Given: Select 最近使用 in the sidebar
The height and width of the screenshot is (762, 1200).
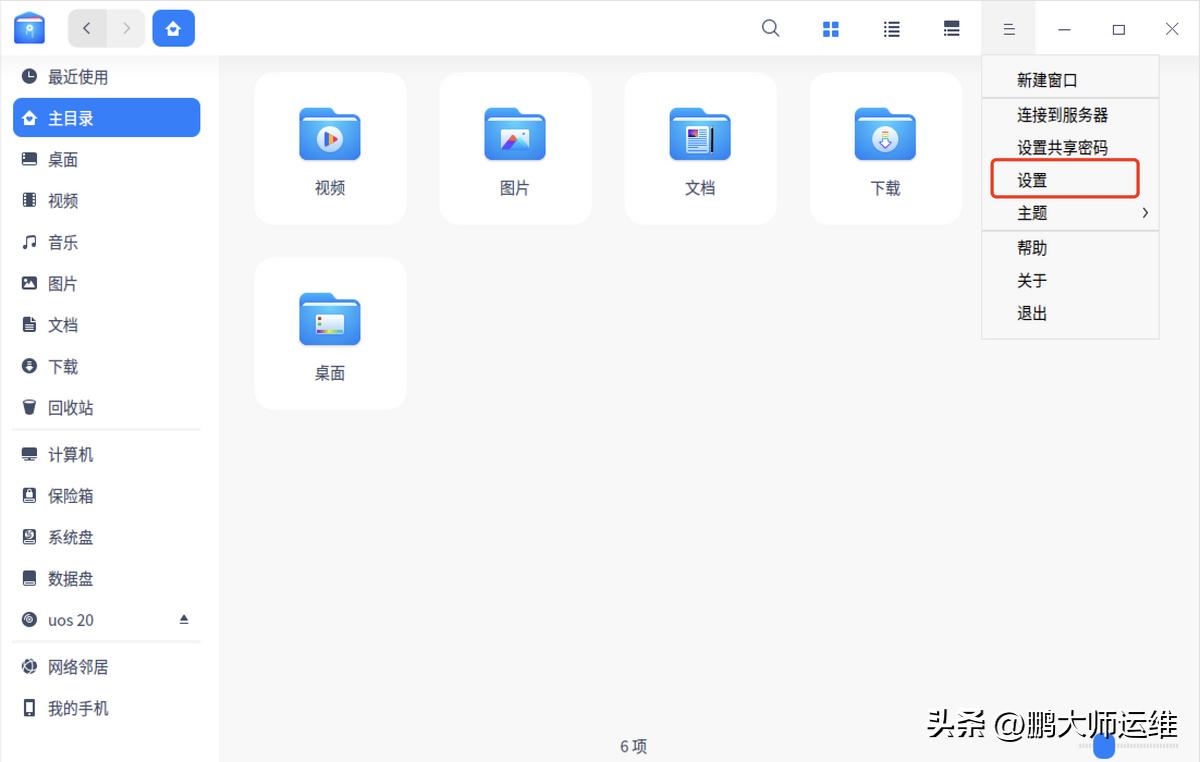Looking at the screenshot, I should pyautogui.click(x=72, y=76).
